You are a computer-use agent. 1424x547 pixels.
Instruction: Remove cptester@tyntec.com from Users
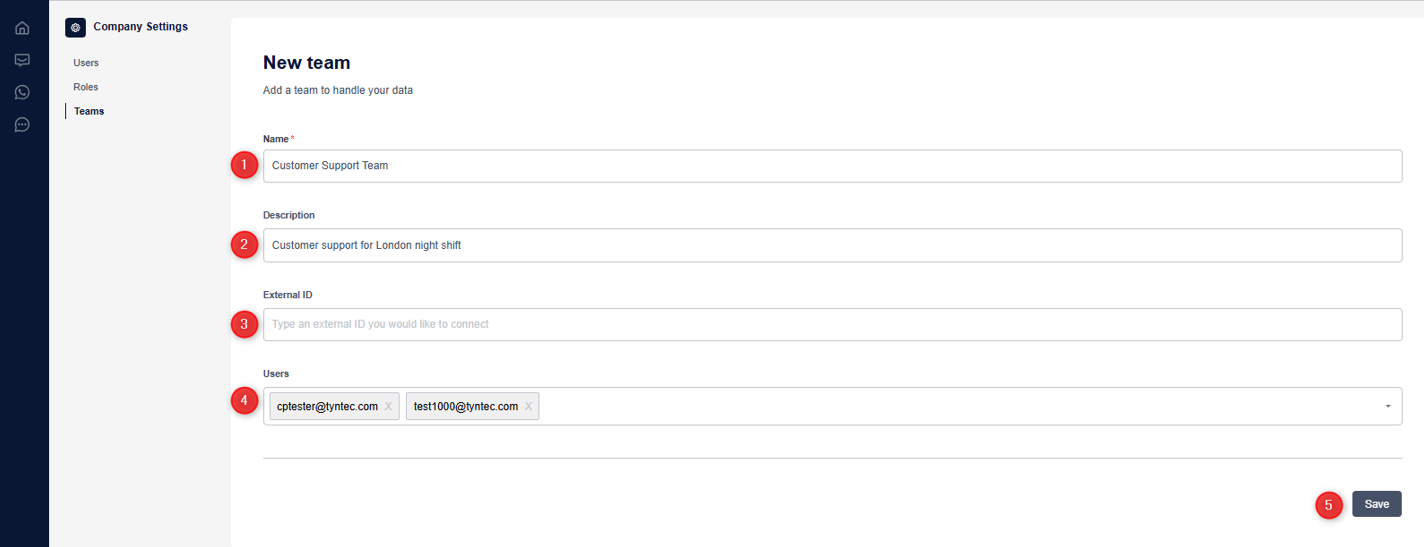tap(388, 406)
